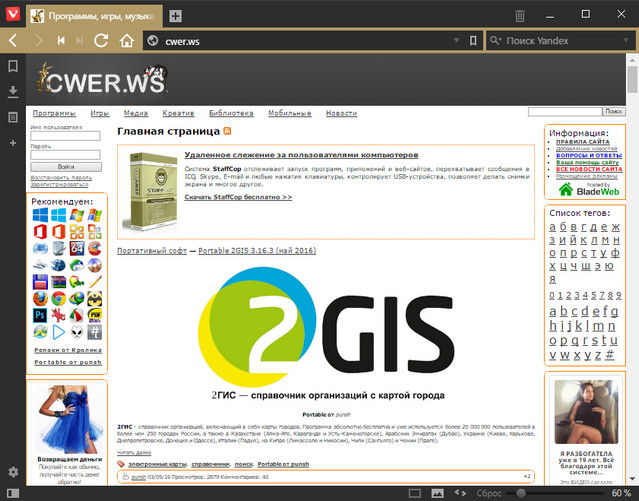Viewport: 639px width, 501px height.
Task: Click the Пароль password field
Action: 65,154
